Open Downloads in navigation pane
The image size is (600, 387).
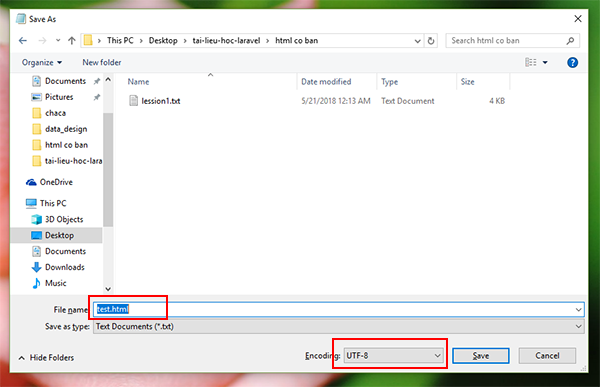[65, 267]
